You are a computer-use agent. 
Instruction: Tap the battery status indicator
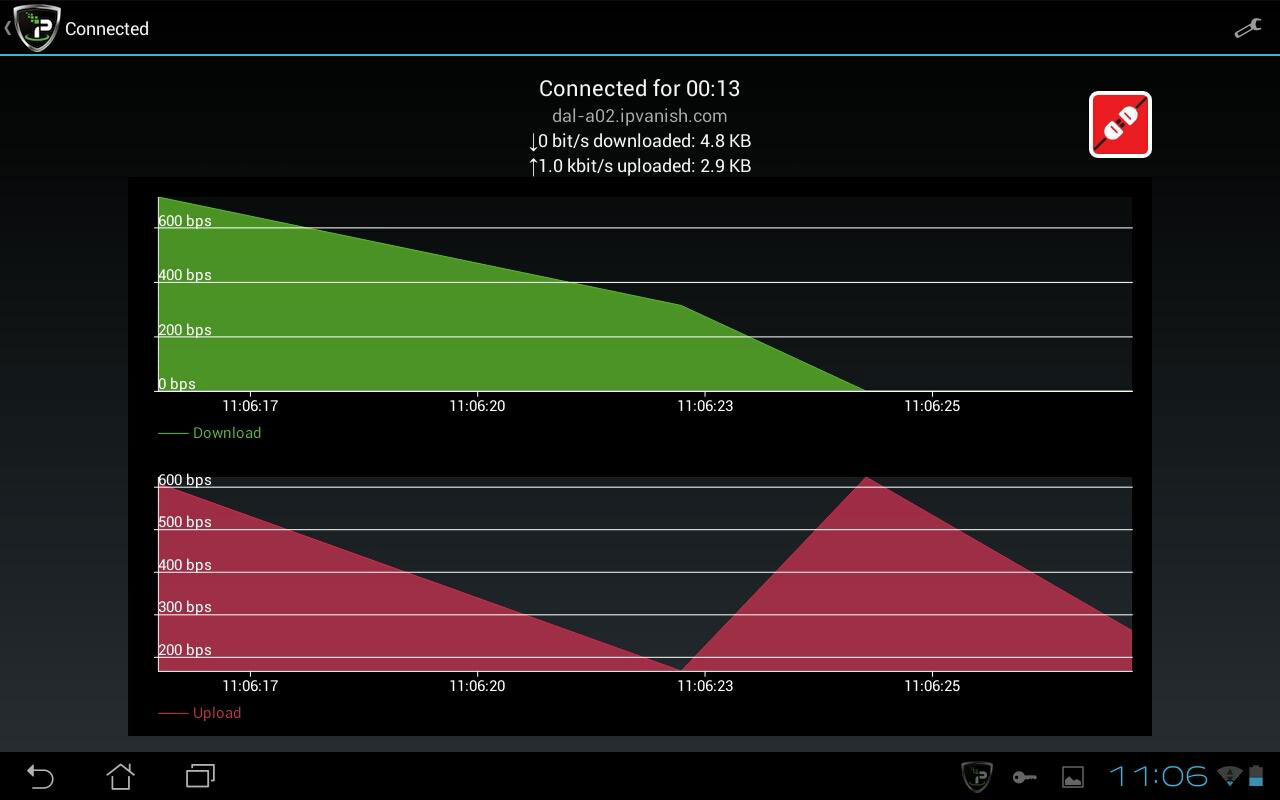(1256, 776)
